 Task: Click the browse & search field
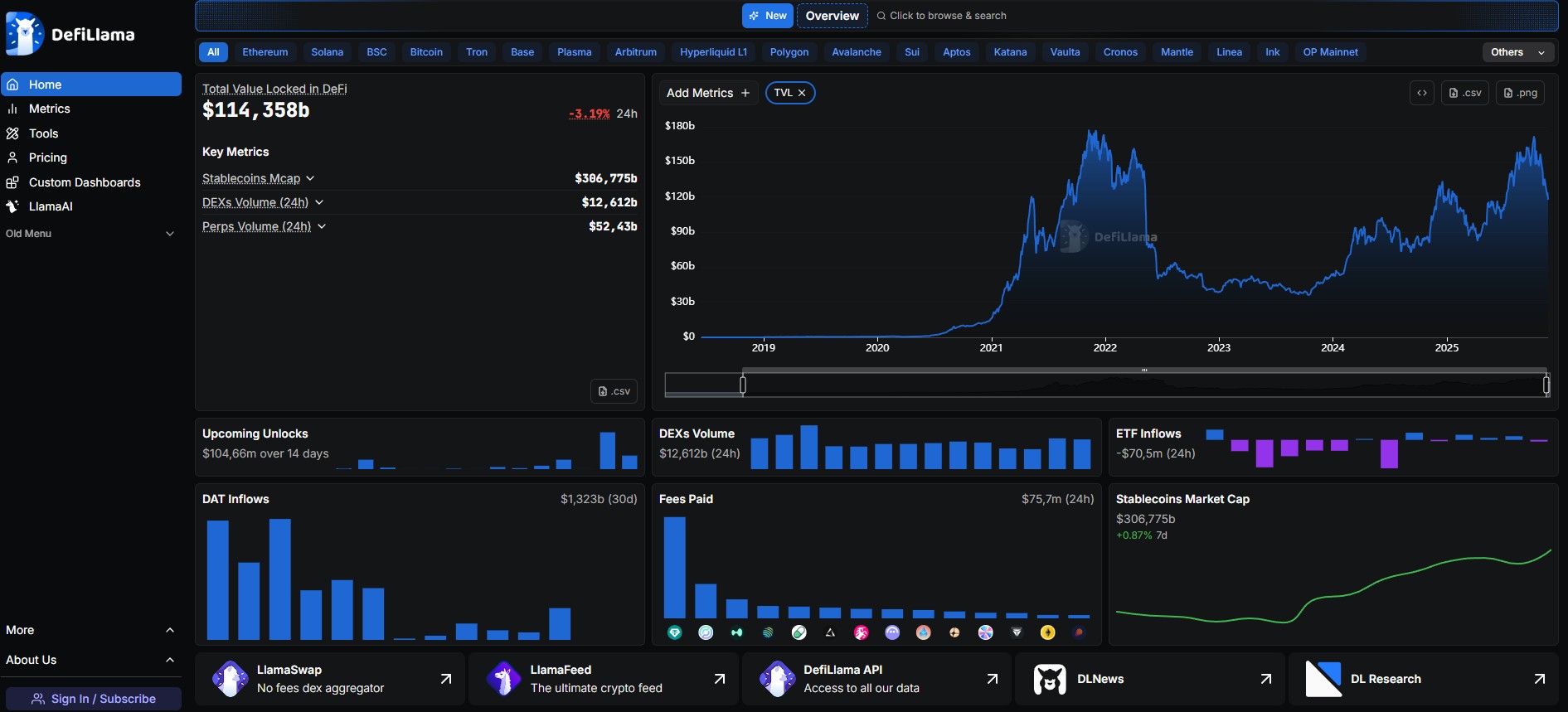(947, 16)
